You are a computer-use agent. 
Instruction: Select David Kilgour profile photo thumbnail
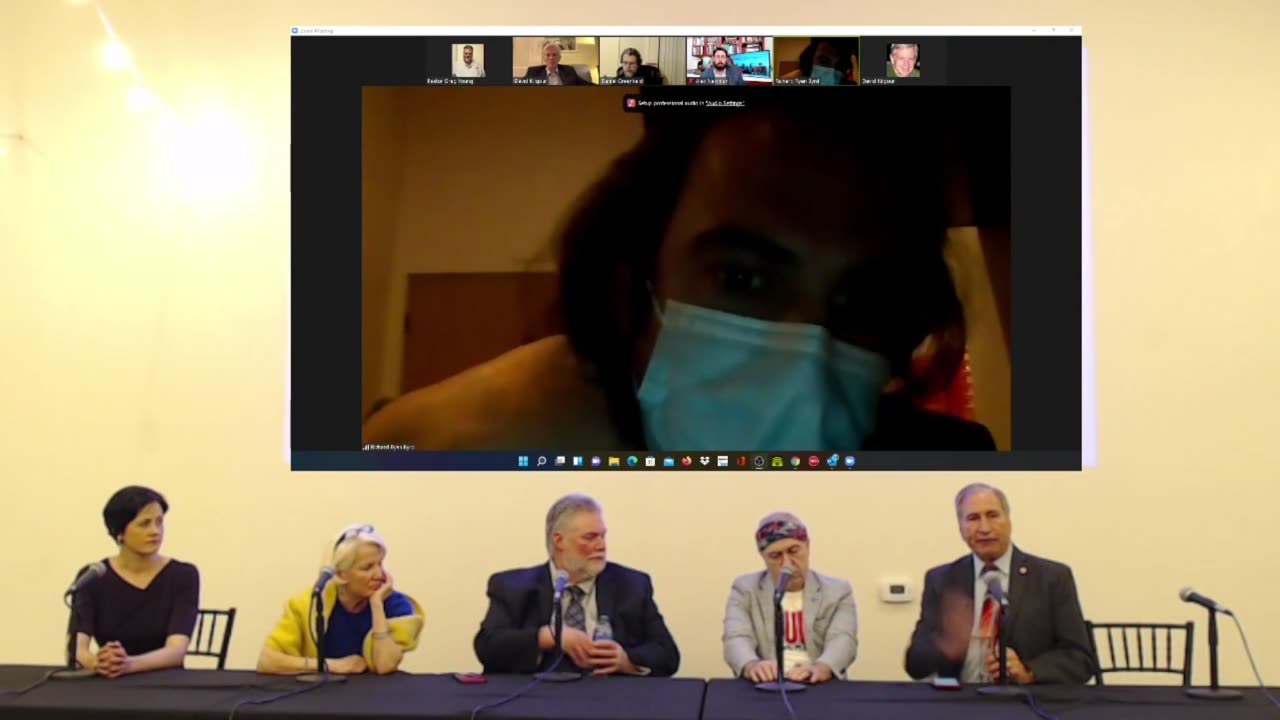click(x=903, y=61)
